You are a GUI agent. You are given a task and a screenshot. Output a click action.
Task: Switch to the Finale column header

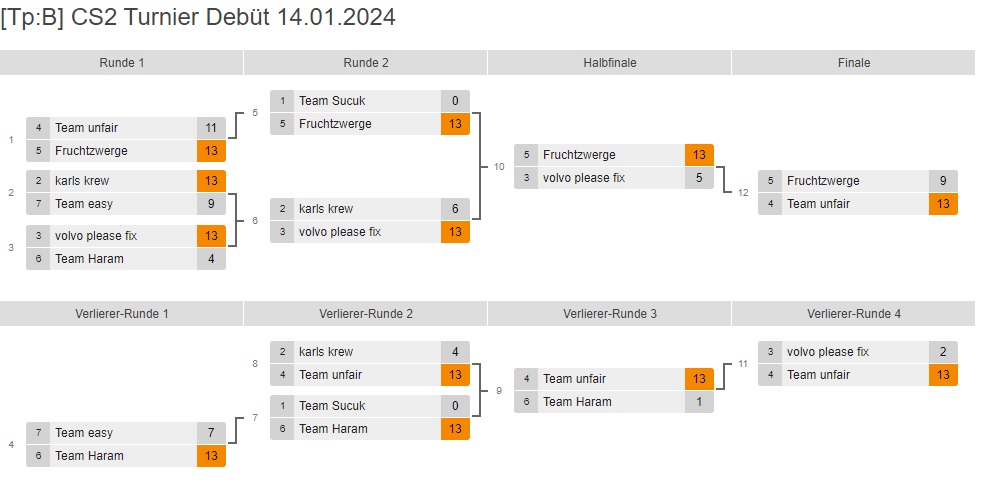(x=853, y=63)
